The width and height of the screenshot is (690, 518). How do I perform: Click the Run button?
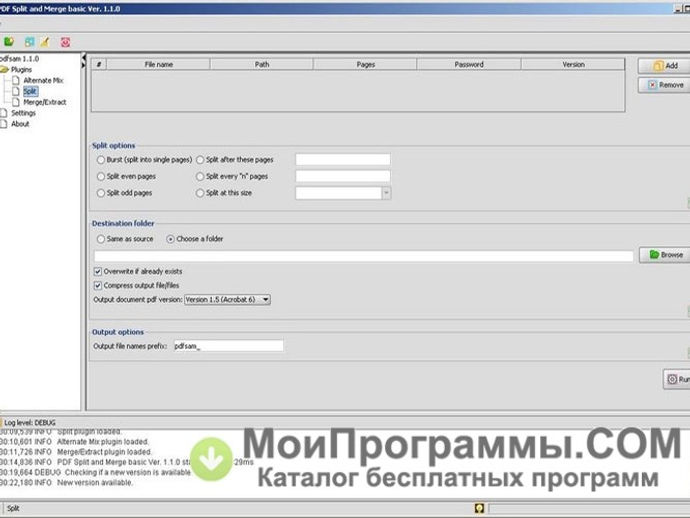677,379
